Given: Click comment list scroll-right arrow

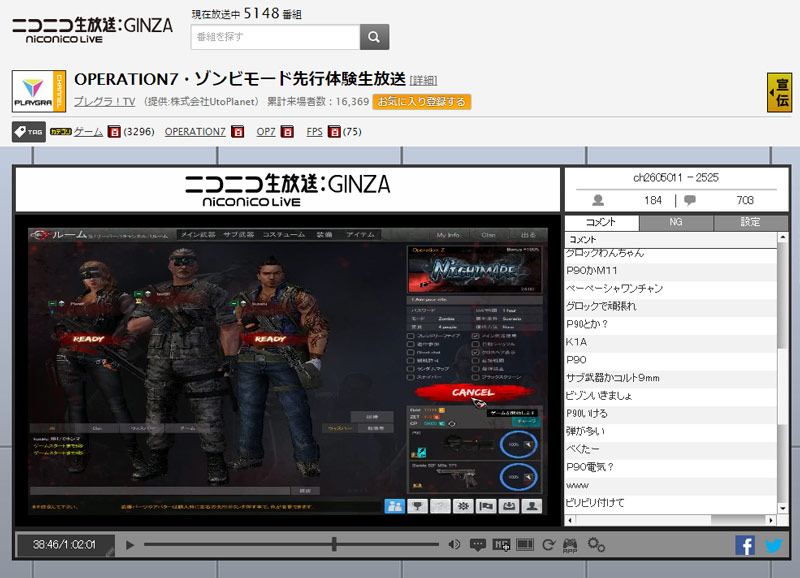Looking at the screenshot, I should 771,520.
